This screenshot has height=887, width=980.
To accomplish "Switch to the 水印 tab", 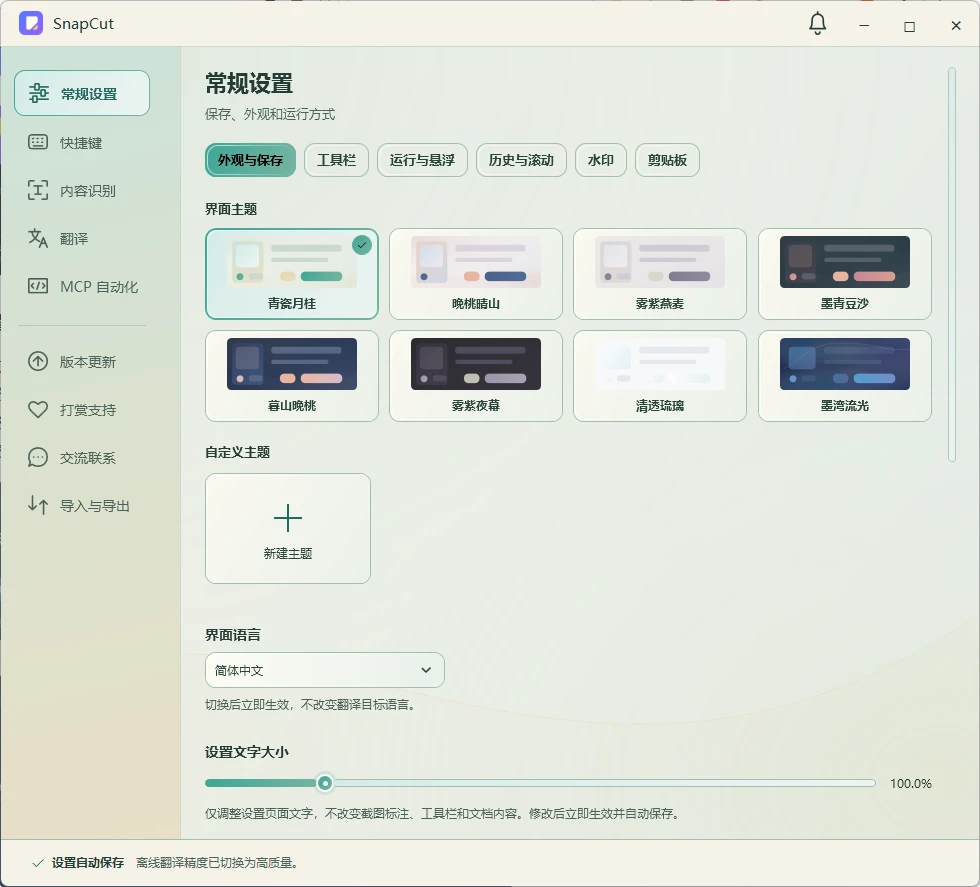I will (x=601, y=160).
